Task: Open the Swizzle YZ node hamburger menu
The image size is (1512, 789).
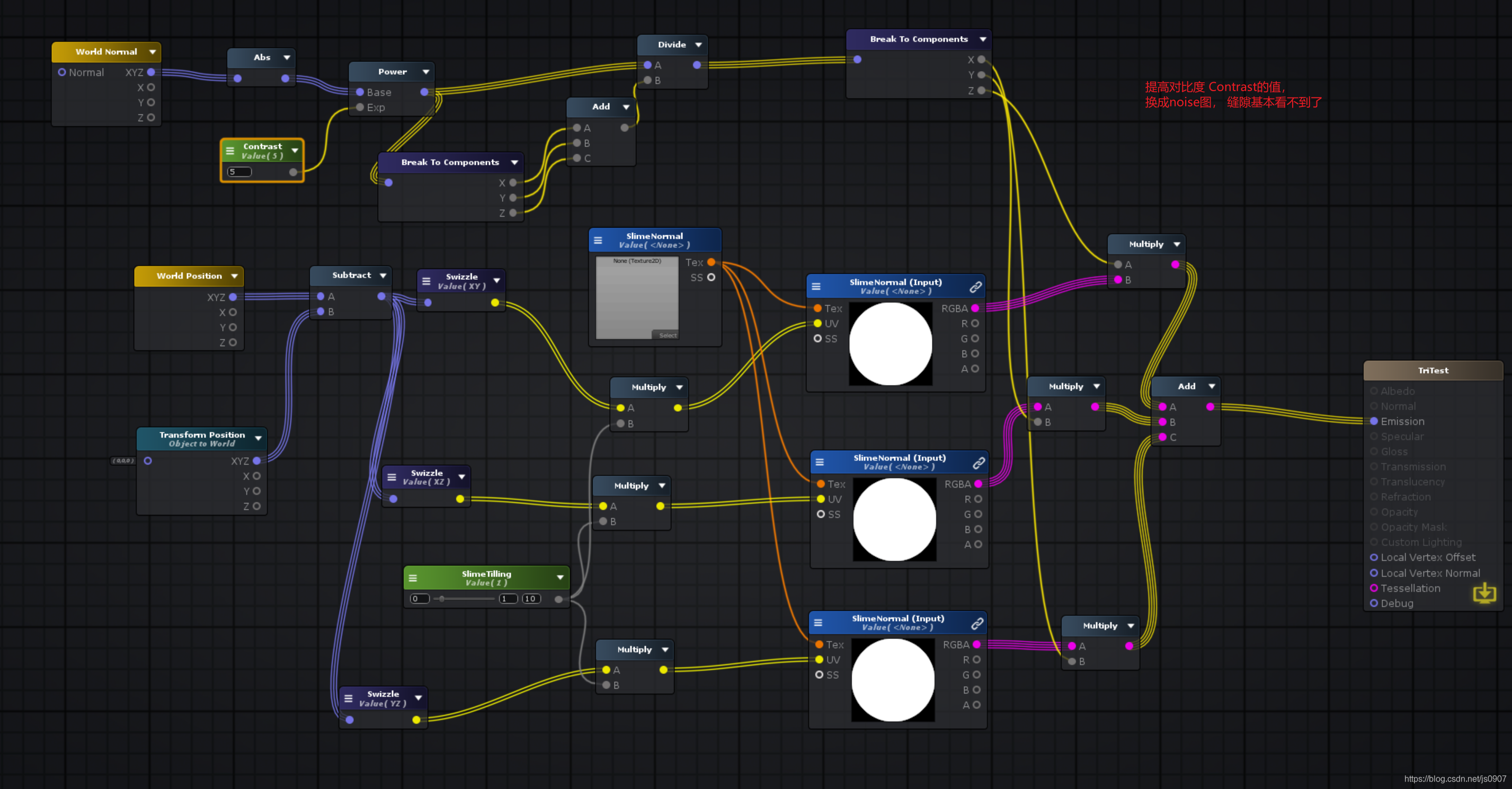Action: [x=348, y=698]
